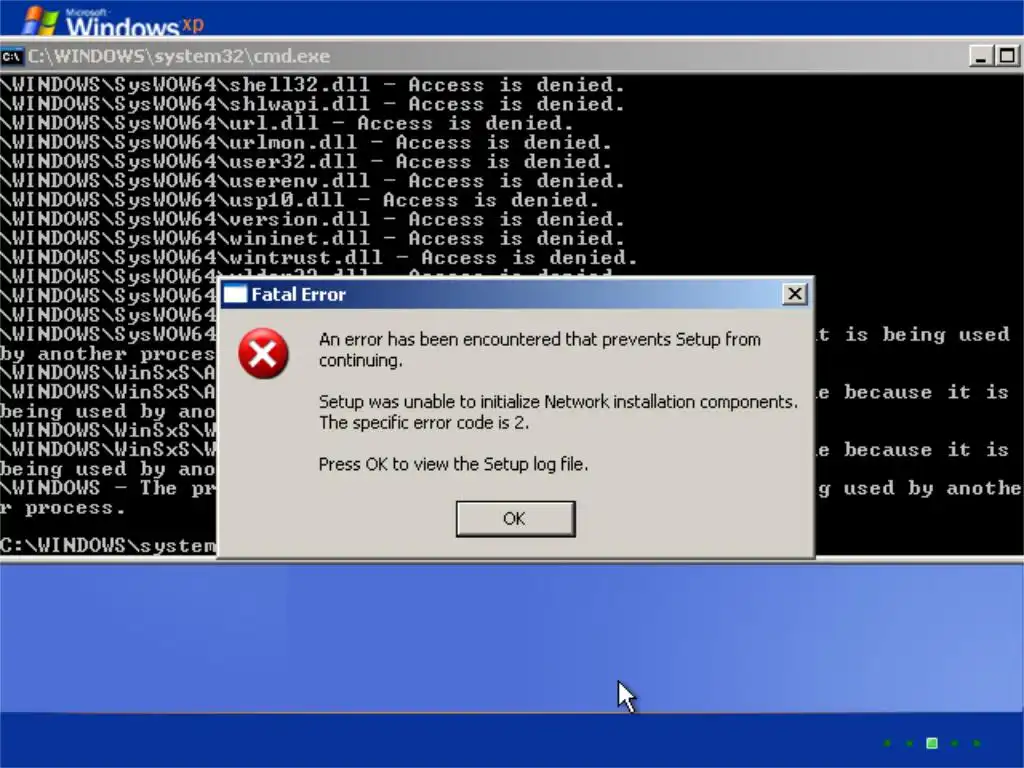Click OK in the Fatal Error dialog
The width and height of the screenshot is (1024, 768).
pos(515,519)
